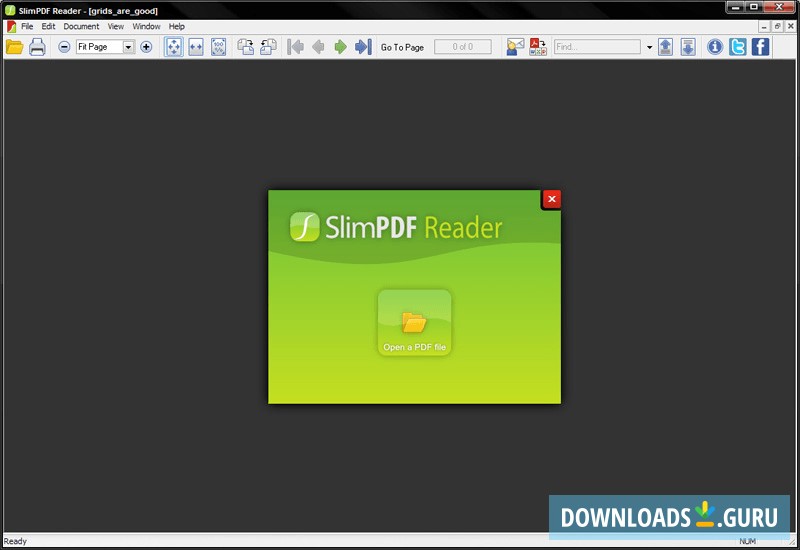Click the document icon left of File menu
800x550 pixels.
pyautogui.click(x=11, y=27)
